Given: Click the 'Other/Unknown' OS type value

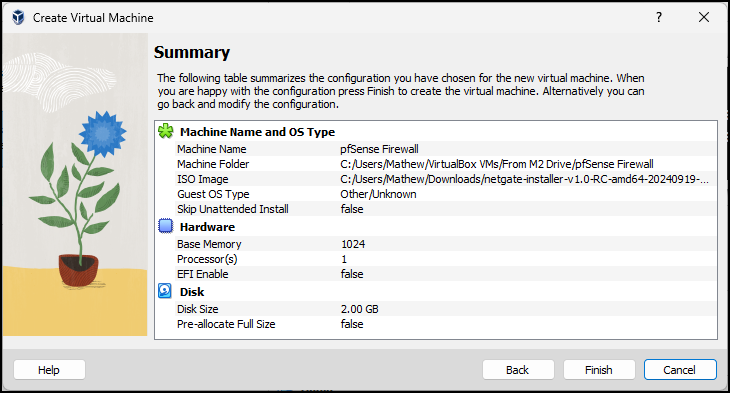Looking at the screenshot, I should pyautogui.click(x=379, y=194).
